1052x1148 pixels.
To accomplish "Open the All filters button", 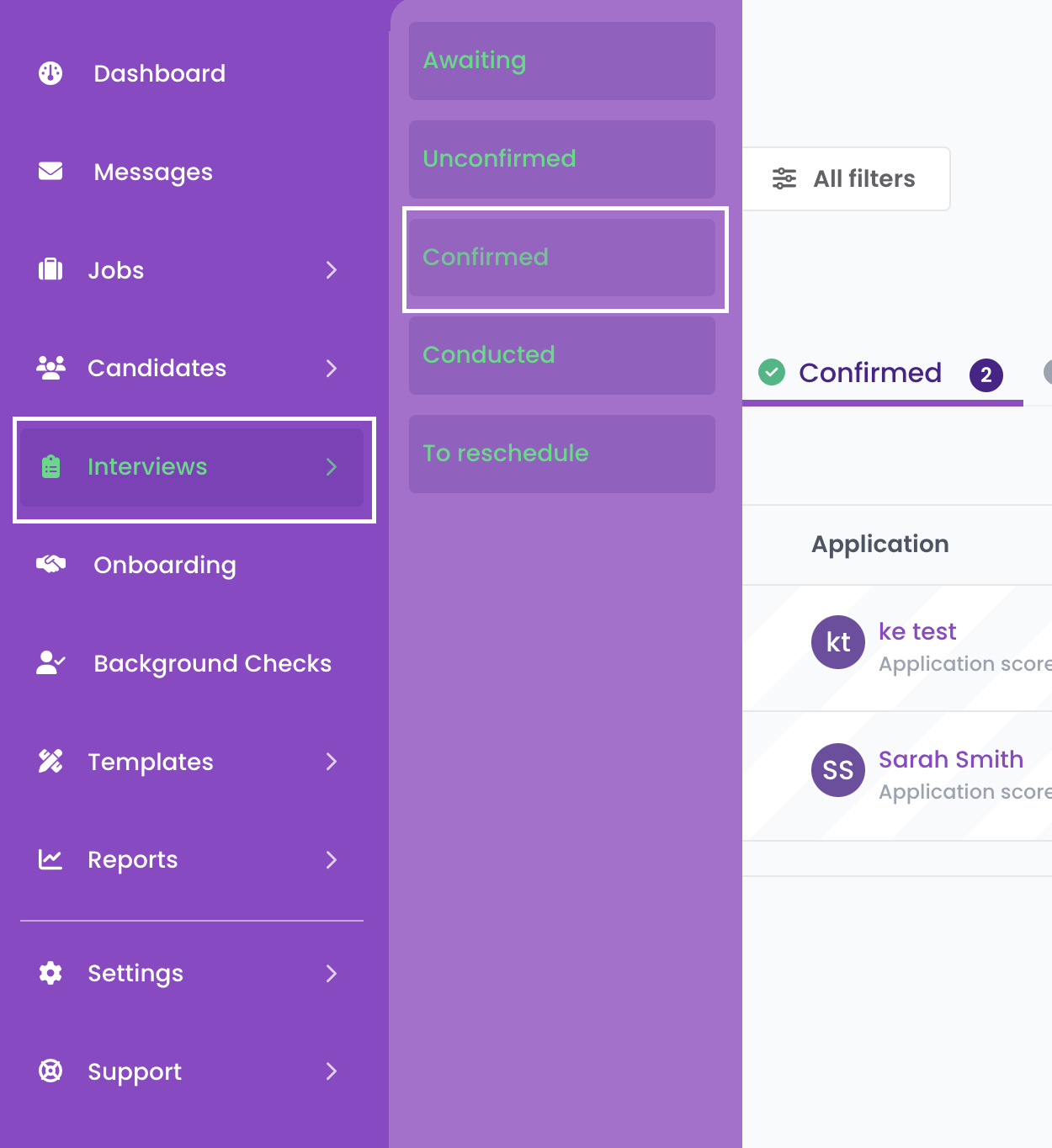I will (x=846, y=179).
